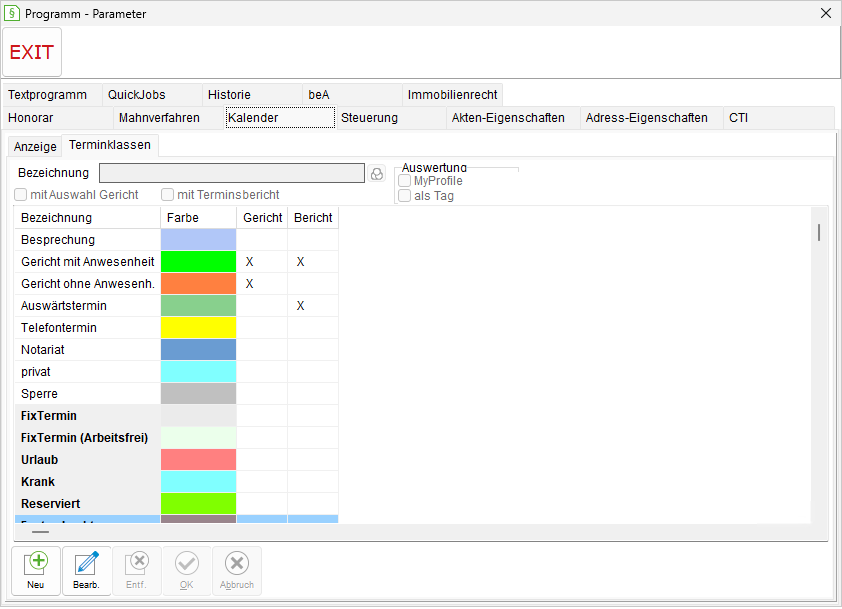Select the Terminklassen sub-tab

110,145
